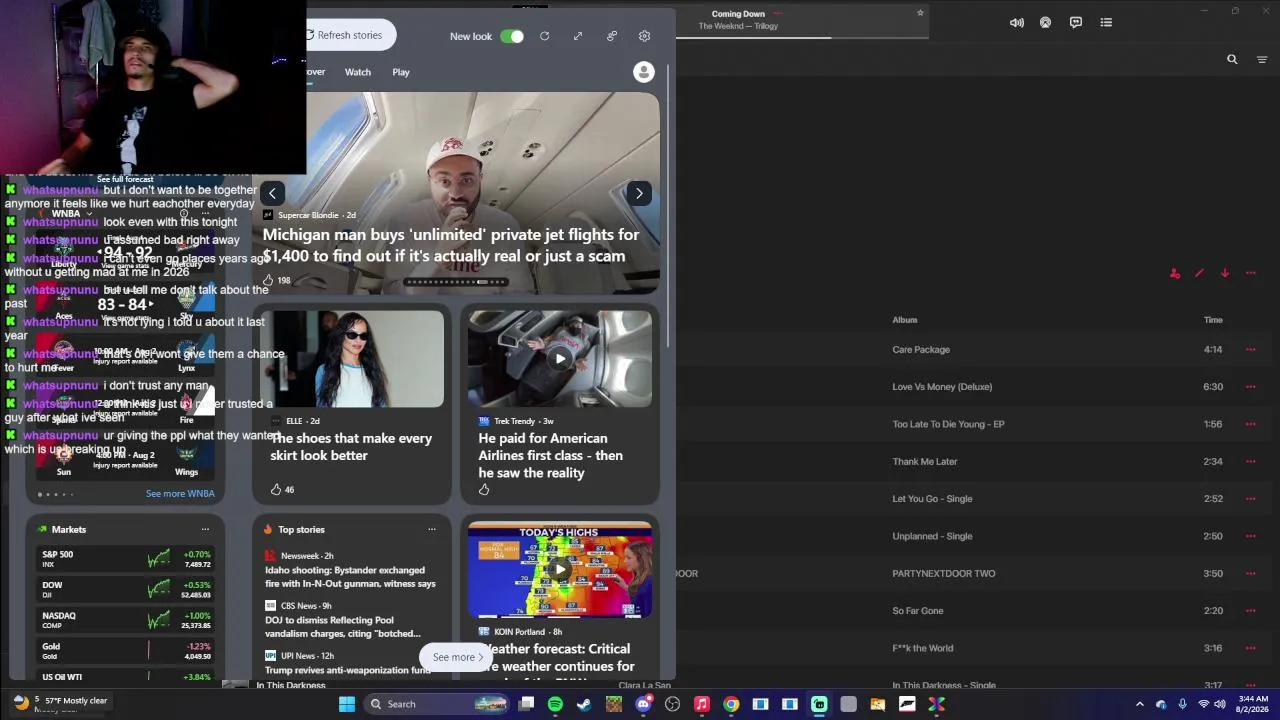1280x720 pixels.
Task: Like the Michigan man private jet story
Action: 268,280
